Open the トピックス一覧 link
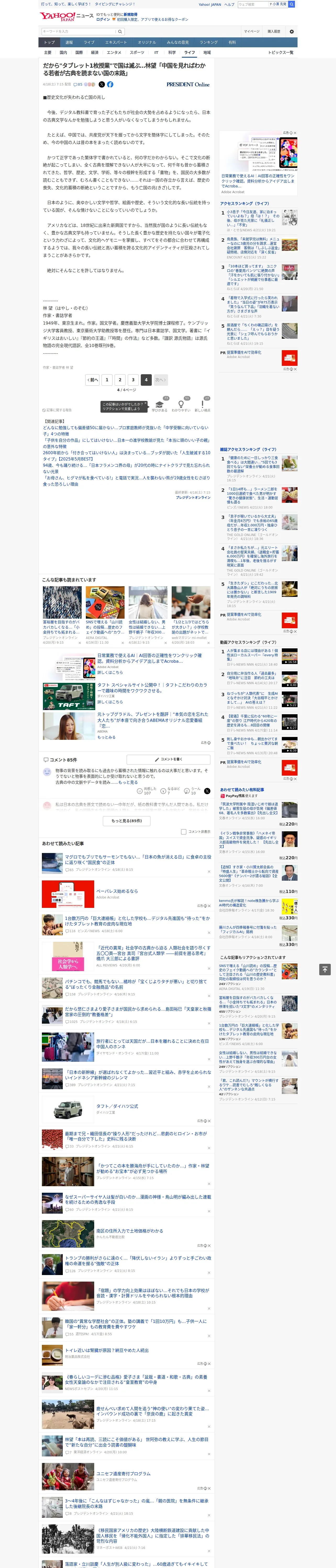The image size is (336, 1568). pyautogui.click(x=281, y=52)
